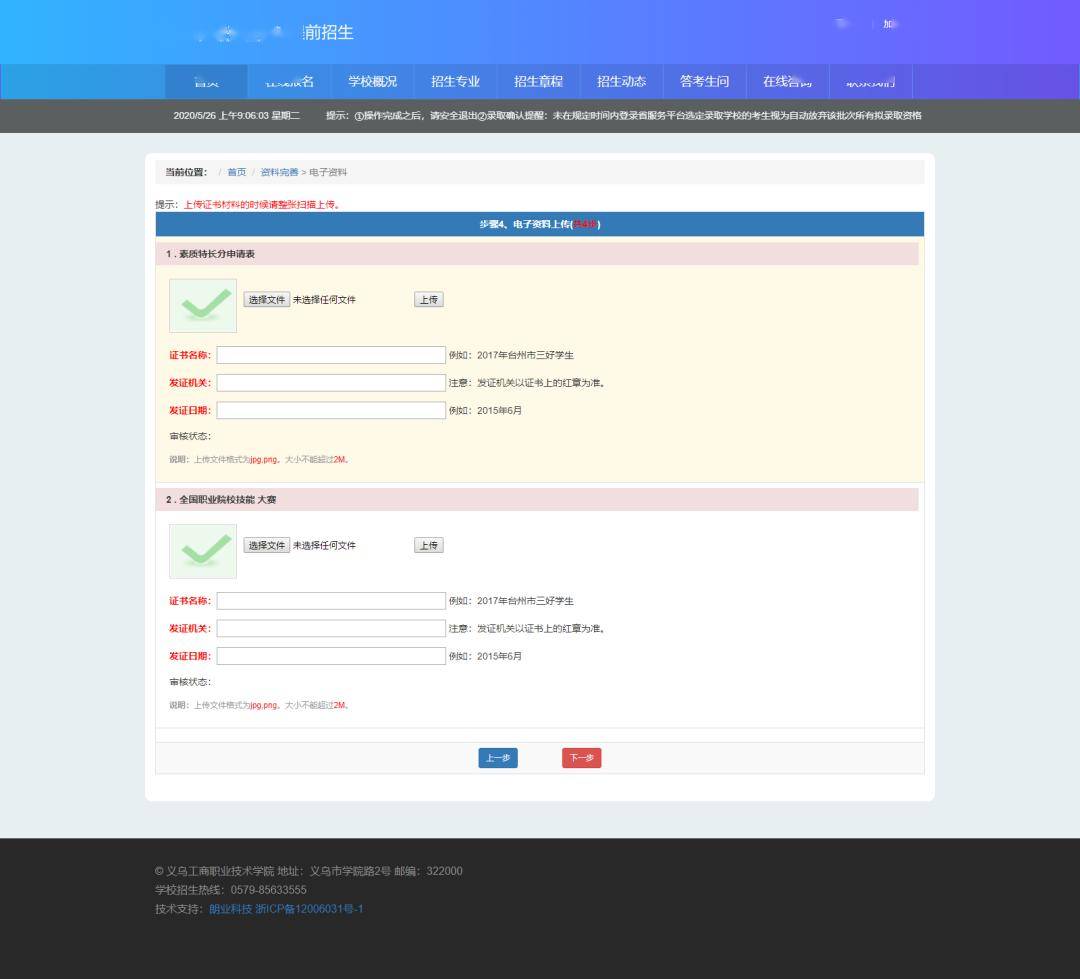Focus the 证书名称 field under 全国职业院校技能大赛
Viewport: 1080px width, 979px height.
(x=331, y=601)
